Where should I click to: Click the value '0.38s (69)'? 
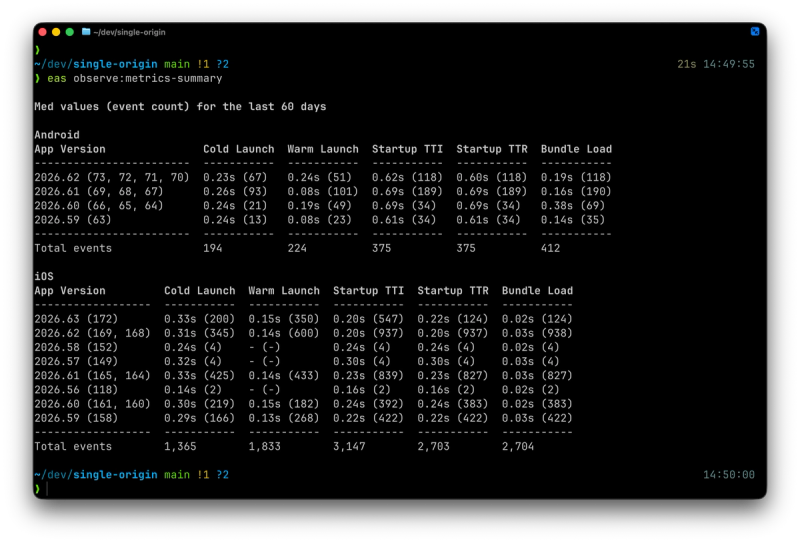coord(573,206)
